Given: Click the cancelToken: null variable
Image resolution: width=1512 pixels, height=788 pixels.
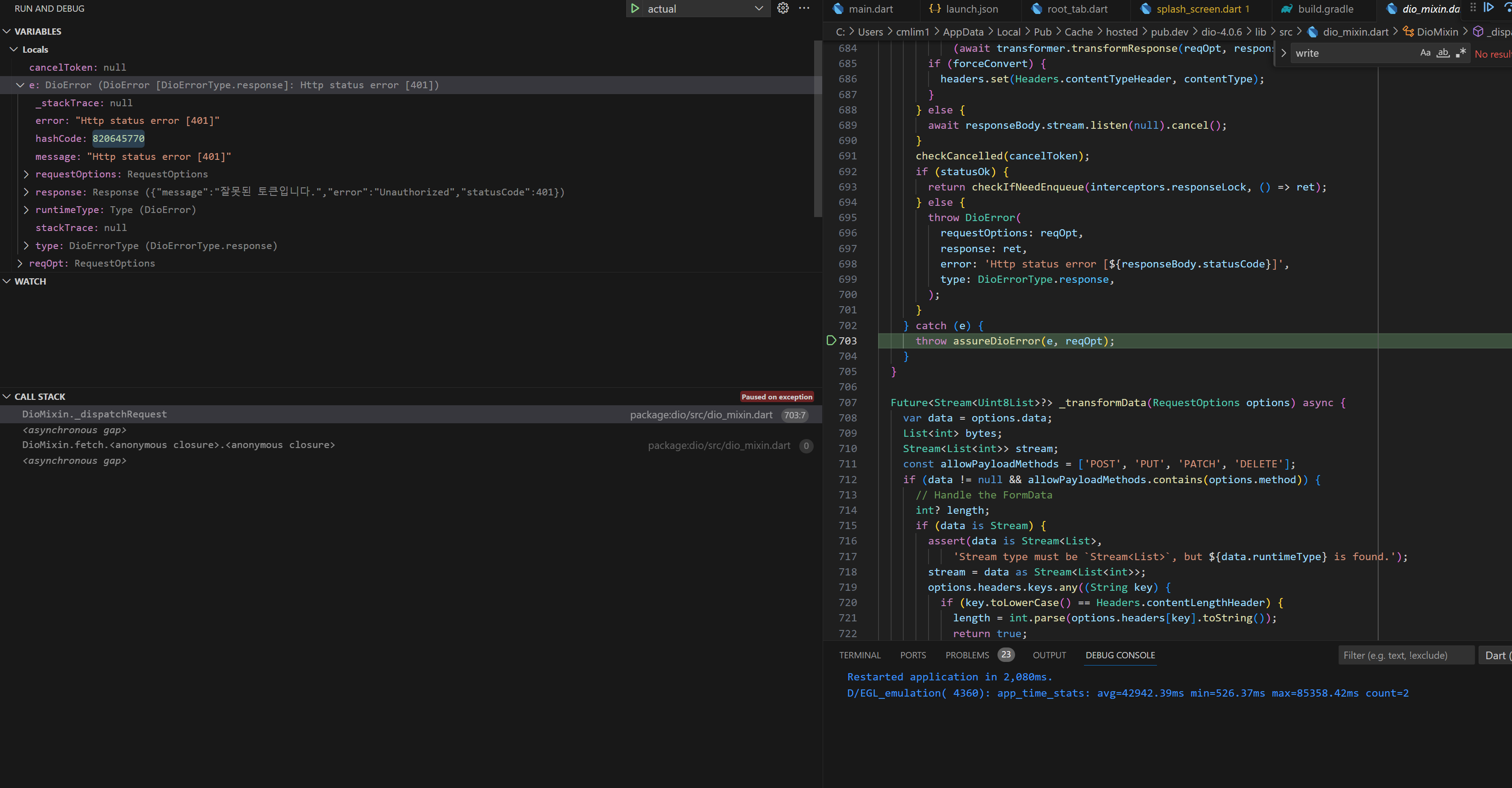Looking at the screenshot, I should pyautogui.click(x=77, y=68).
